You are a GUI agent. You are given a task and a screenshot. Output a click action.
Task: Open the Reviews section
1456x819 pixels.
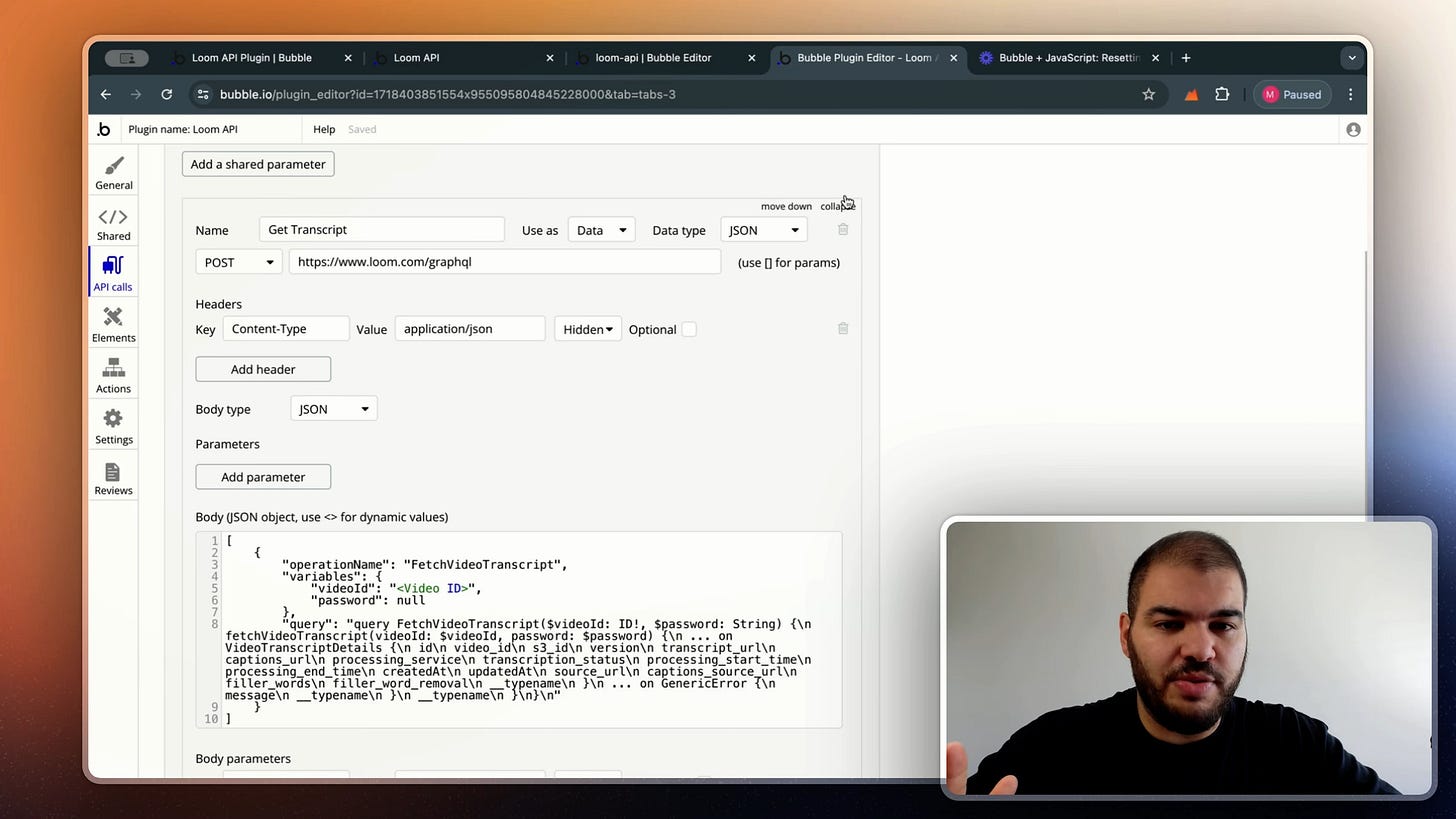click(113, 478)
